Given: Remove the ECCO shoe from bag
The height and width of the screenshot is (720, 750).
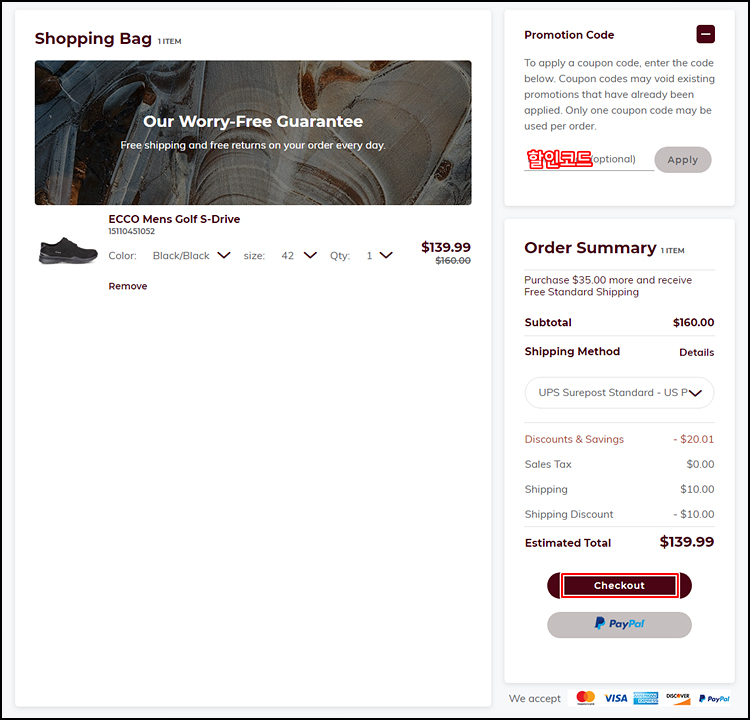Looking at the screenshot, I should pos(128,286).
